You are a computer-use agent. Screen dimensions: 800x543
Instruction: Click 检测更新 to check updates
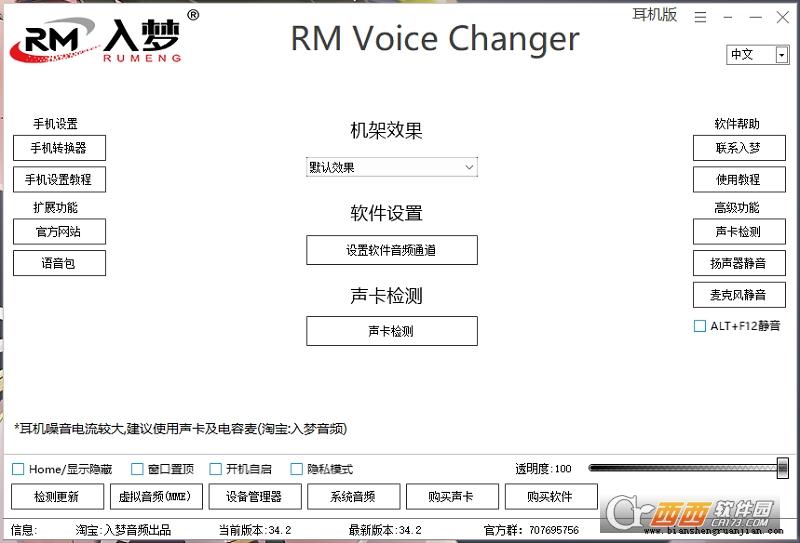point(58,496)
